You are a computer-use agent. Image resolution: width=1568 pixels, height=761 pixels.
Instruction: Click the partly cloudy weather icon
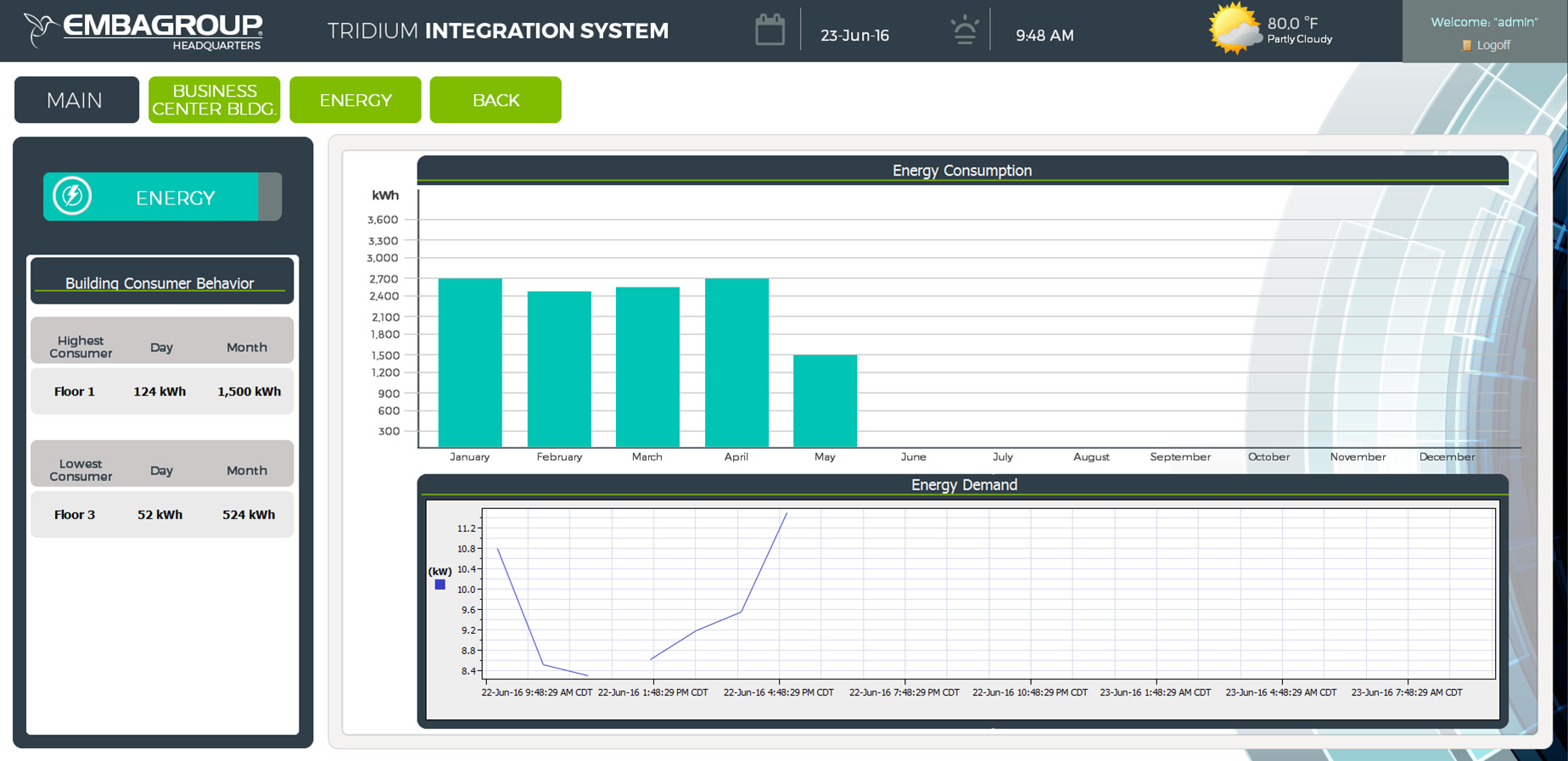[1235, 29]
